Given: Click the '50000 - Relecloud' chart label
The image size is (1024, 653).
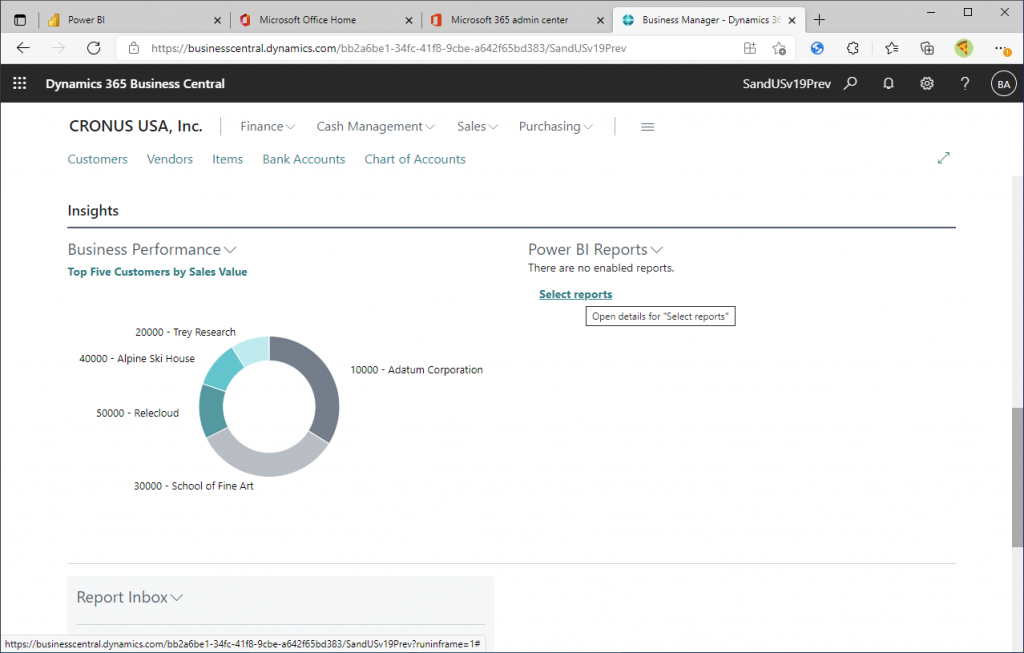Looking at the screenshot, I should click(138, 413).
